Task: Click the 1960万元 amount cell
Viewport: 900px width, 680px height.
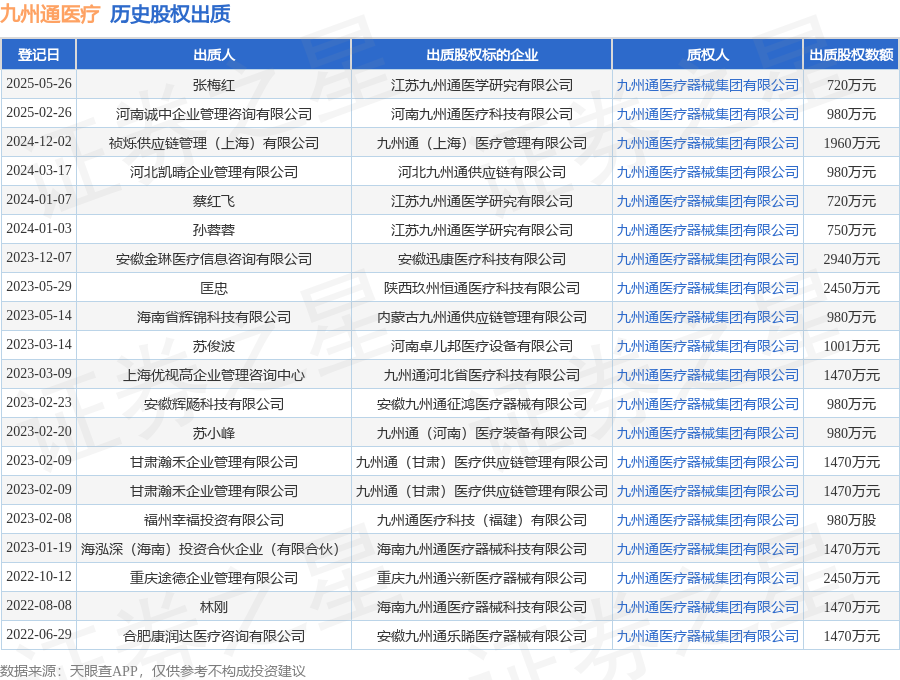Action: 851,143
